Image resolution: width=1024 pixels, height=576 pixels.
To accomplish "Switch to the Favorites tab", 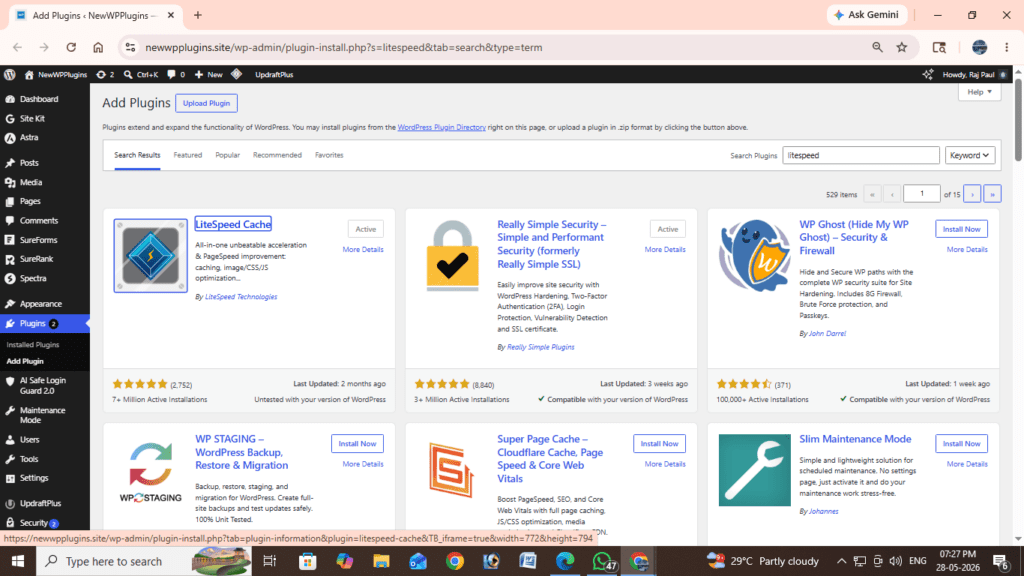I will 329,155.
